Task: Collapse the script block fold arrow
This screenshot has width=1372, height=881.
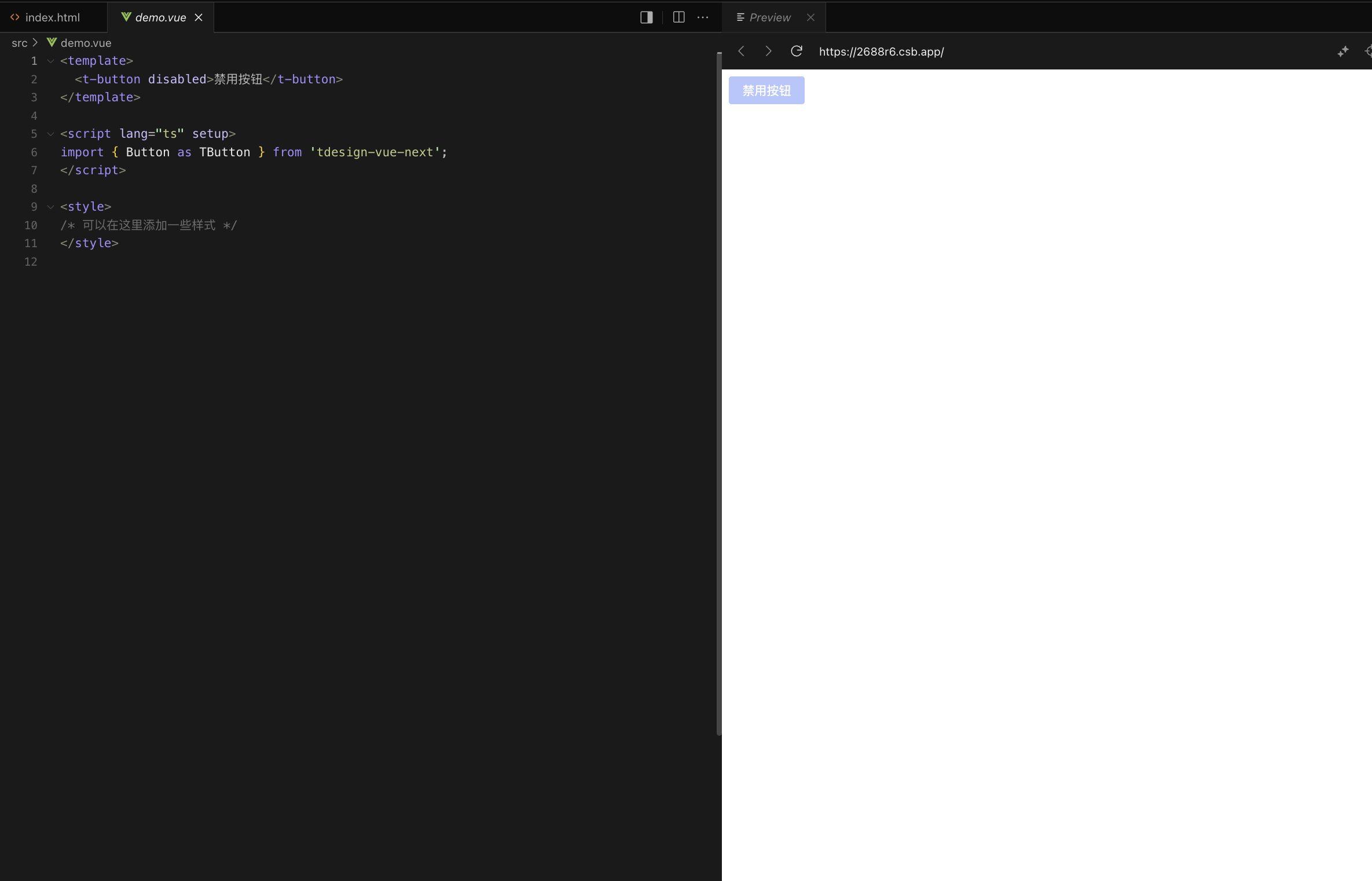Action: [50, 134]
